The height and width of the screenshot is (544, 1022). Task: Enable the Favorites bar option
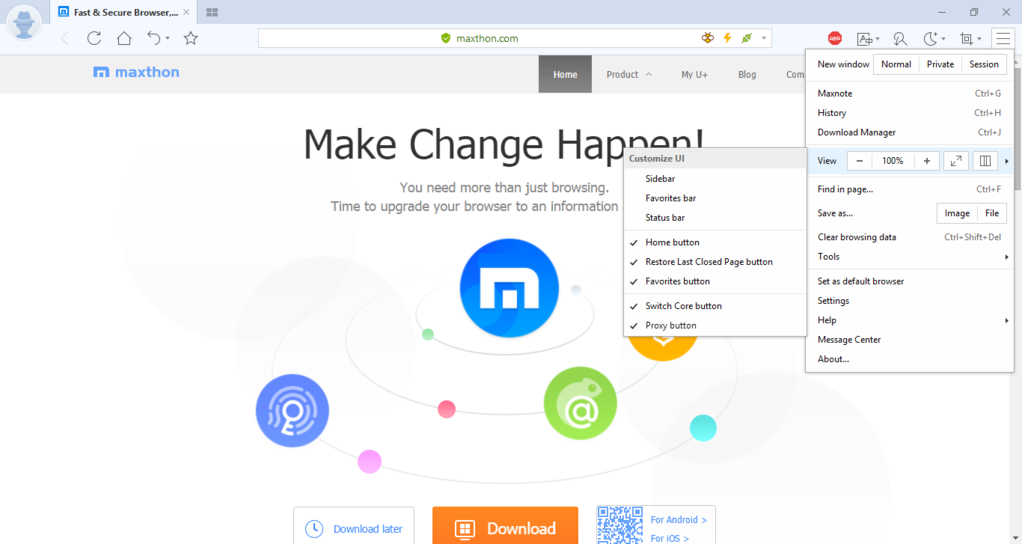(715, 198)
